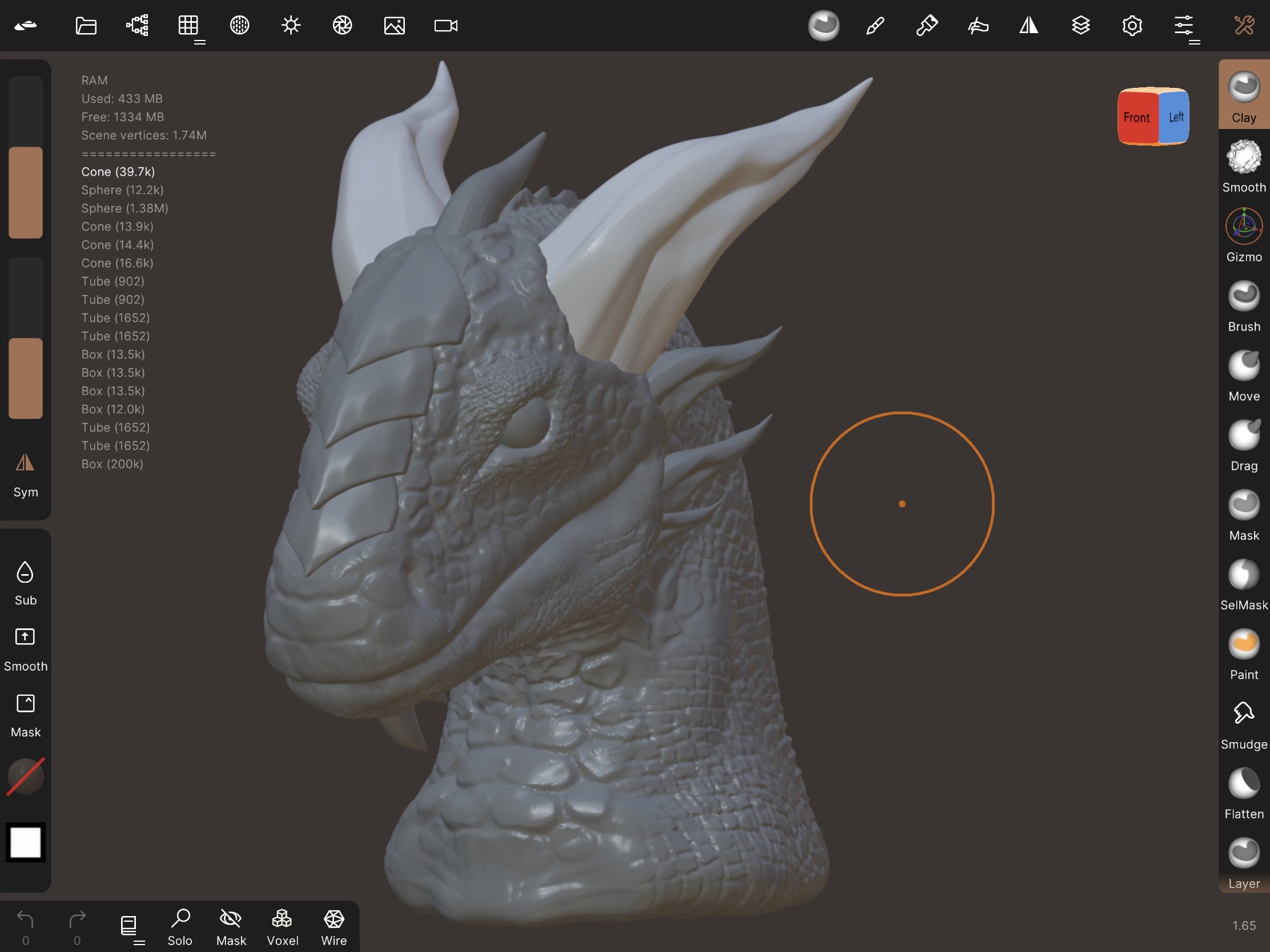Select Box (12.0k) in object list
The height and width of the screenshot is (952, 1270).
(112, 409)
